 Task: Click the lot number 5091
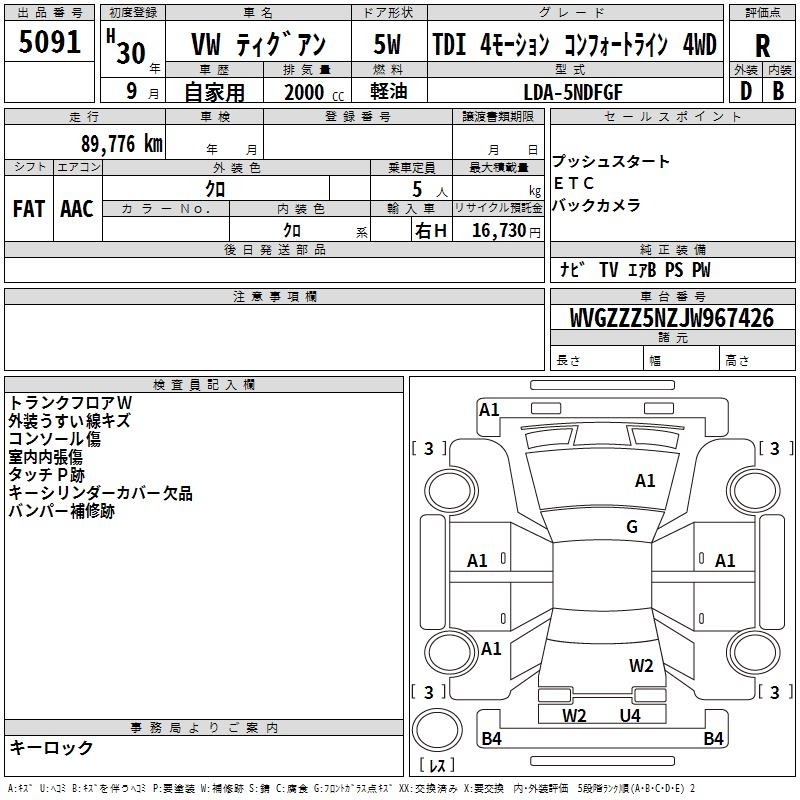click(49, 42)
